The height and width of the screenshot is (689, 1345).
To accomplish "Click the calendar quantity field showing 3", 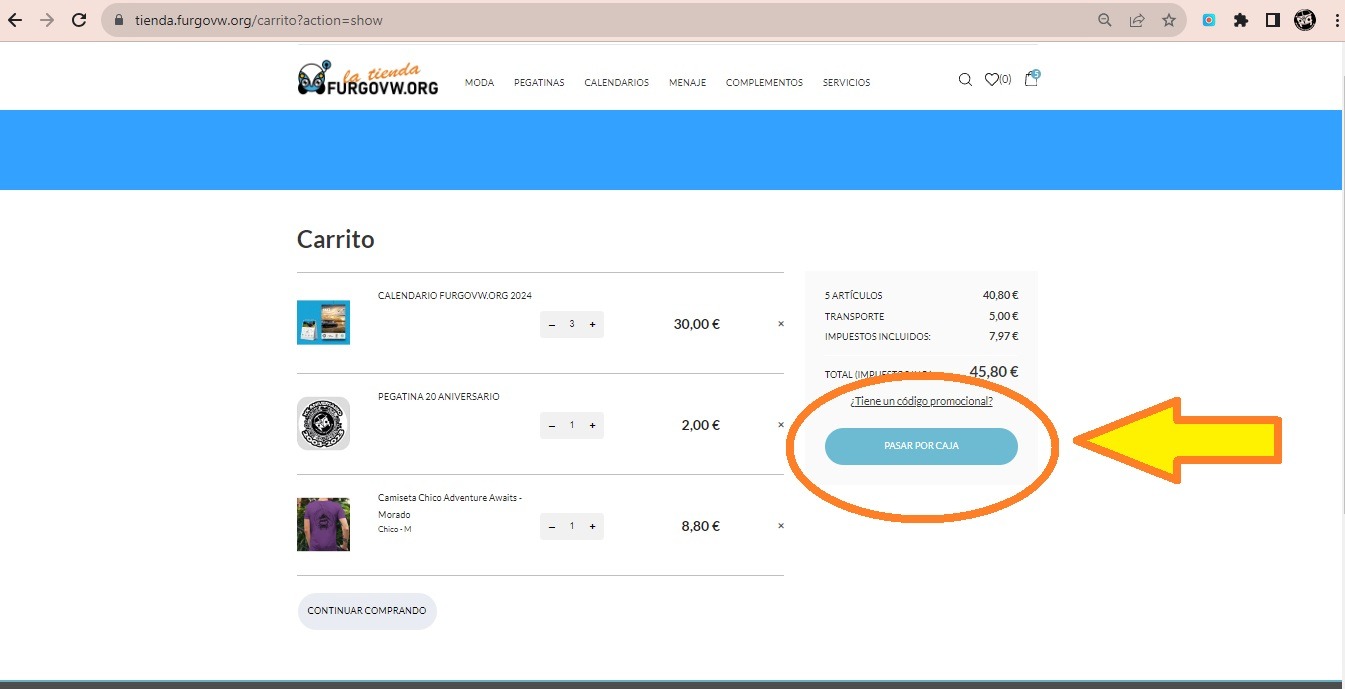I will click(x=572, y=324).
